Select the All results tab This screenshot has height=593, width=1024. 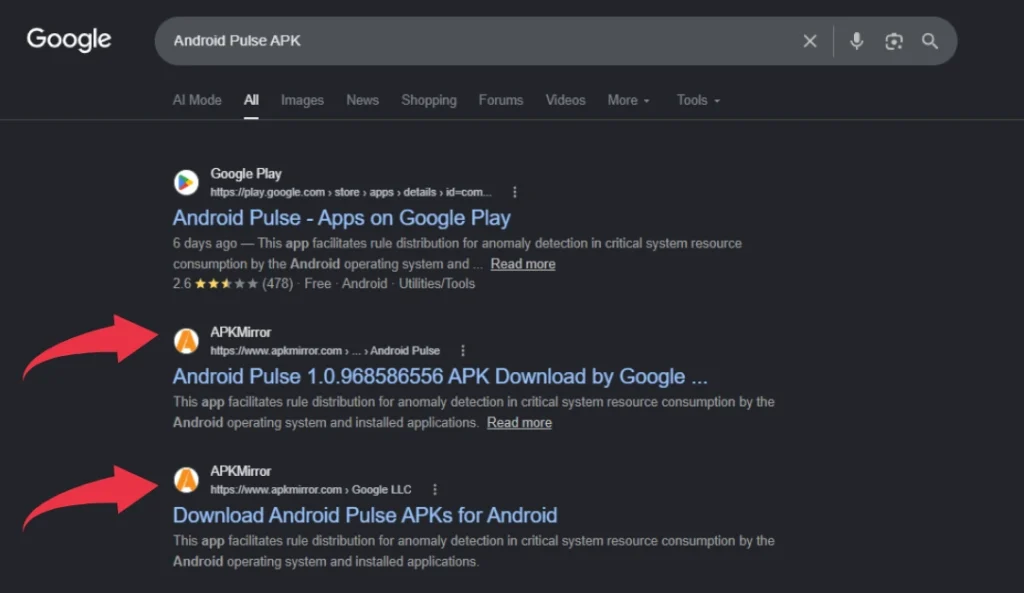pos(251,100)
